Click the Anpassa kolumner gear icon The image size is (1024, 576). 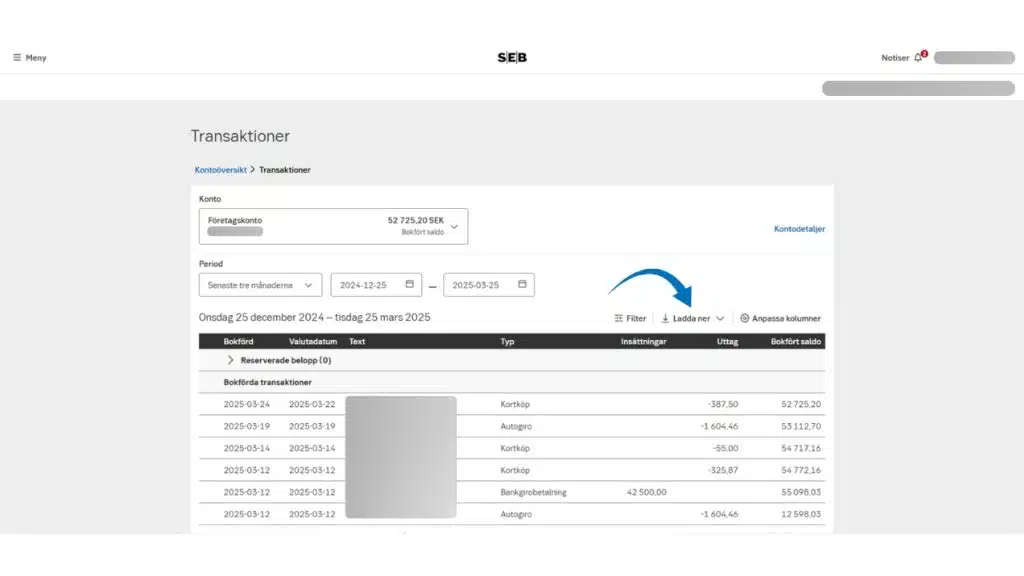pos(744,318)
